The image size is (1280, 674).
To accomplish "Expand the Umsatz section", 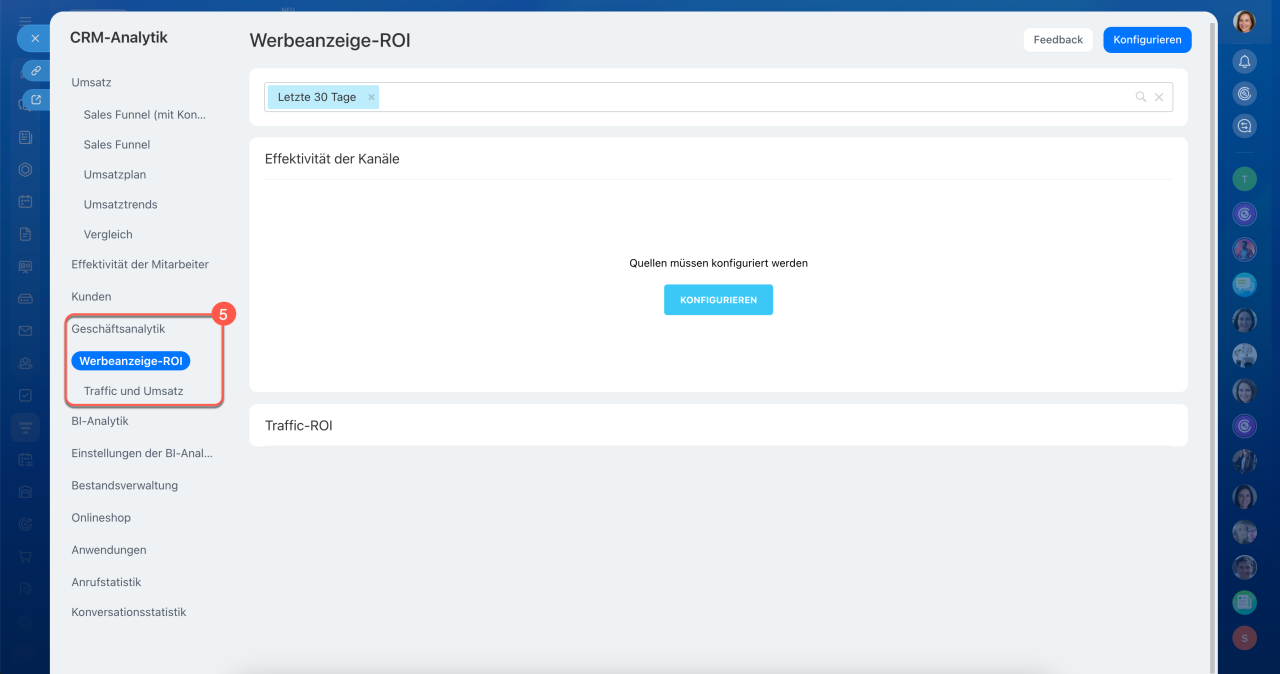I will tap(91, 82).
